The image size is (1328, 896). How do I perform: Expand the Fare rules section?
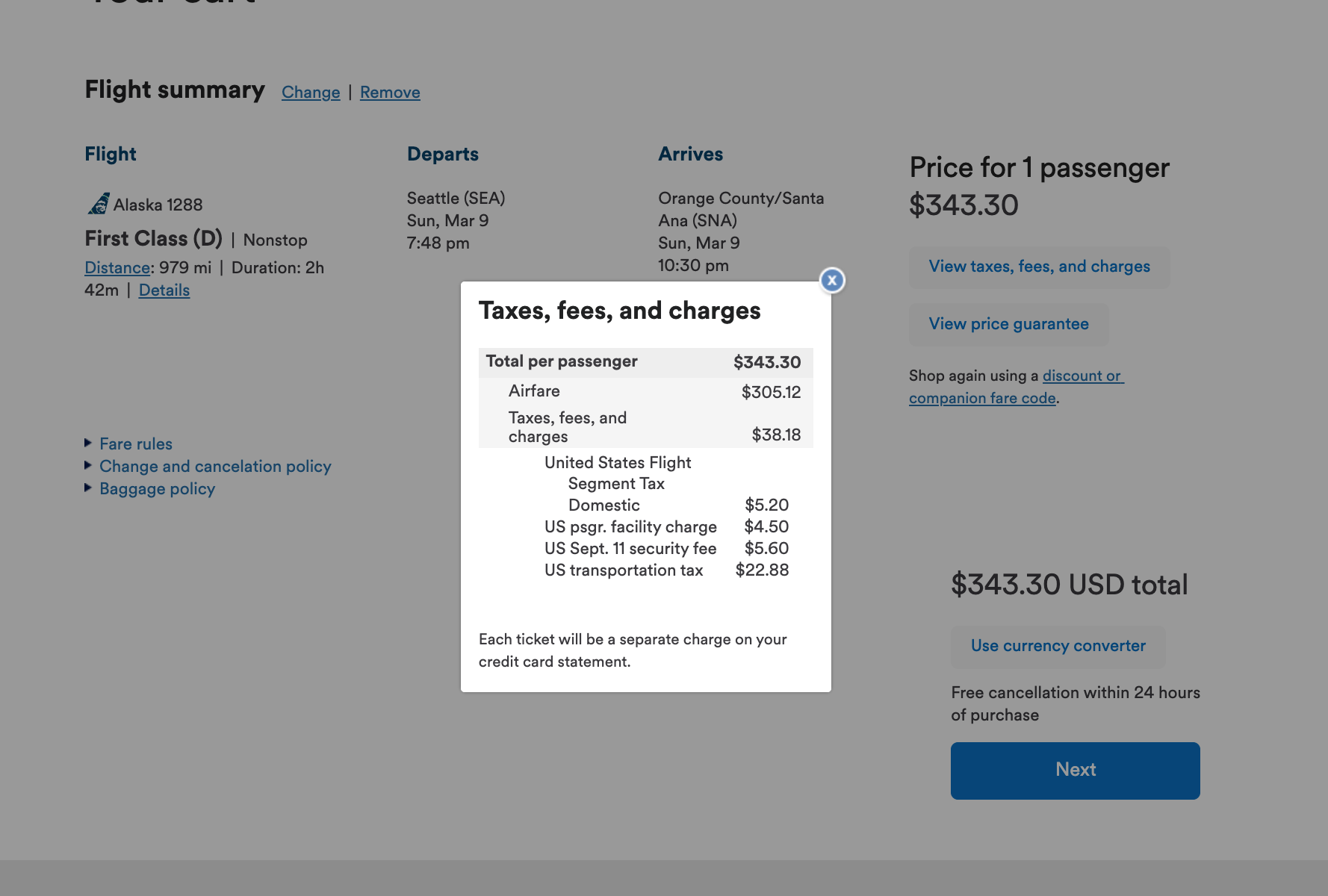[x=135, y=444]
